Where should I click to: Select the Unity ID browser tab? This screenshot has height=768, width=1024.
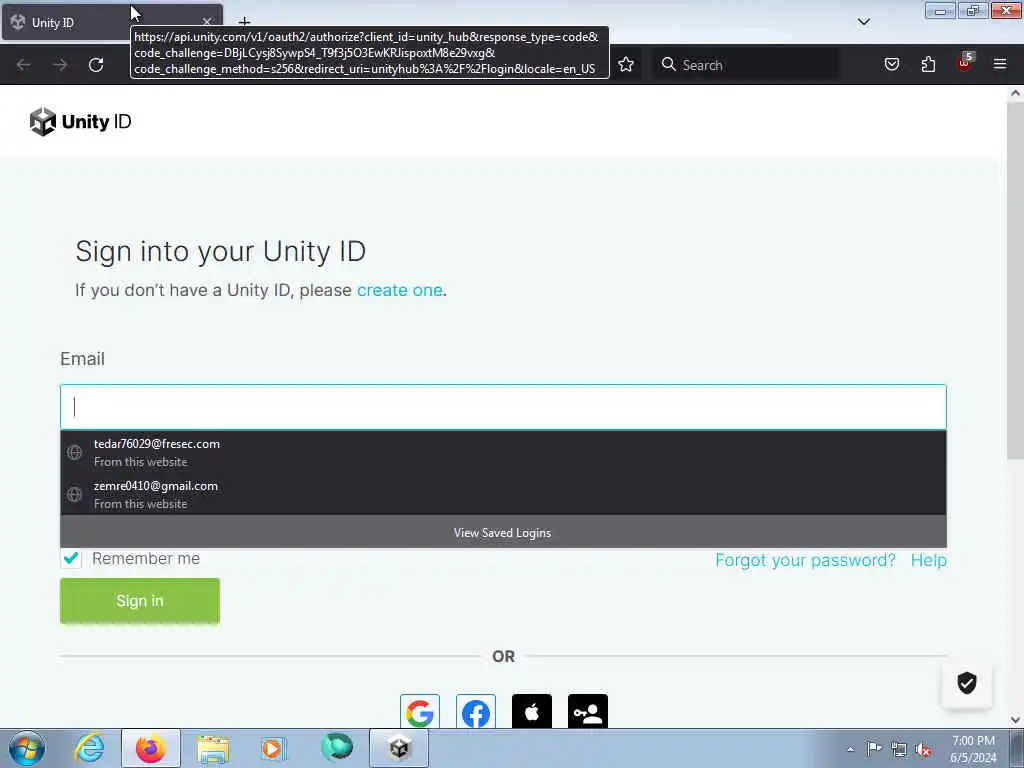pos(112,22)
